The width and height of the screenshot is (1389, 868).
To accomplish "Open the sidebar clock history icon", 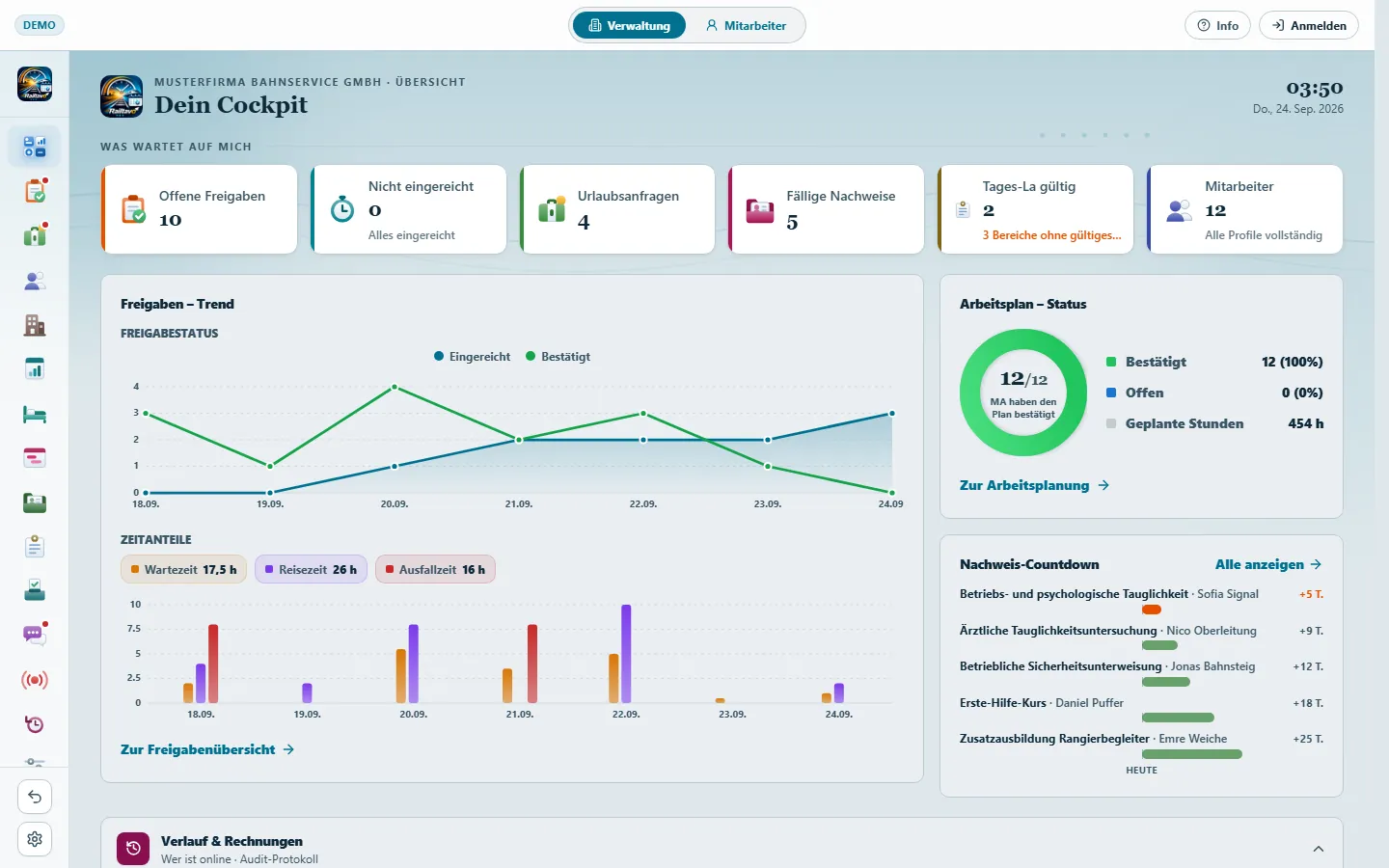I will (35, 724).
